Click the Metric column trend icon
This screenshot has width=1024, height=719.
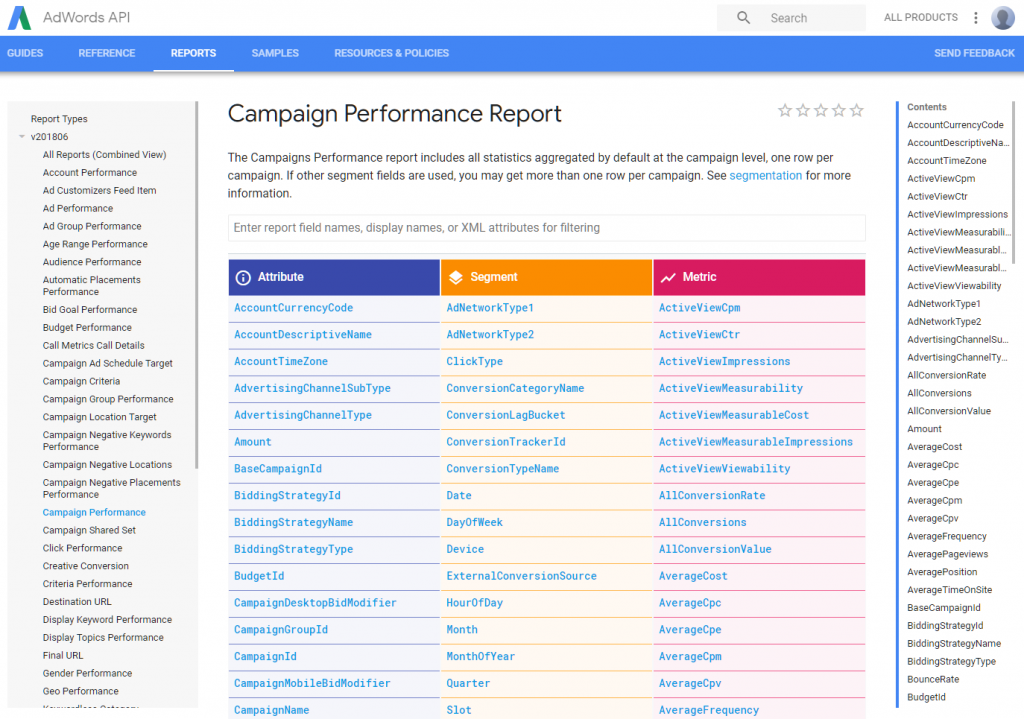[668, 278]
